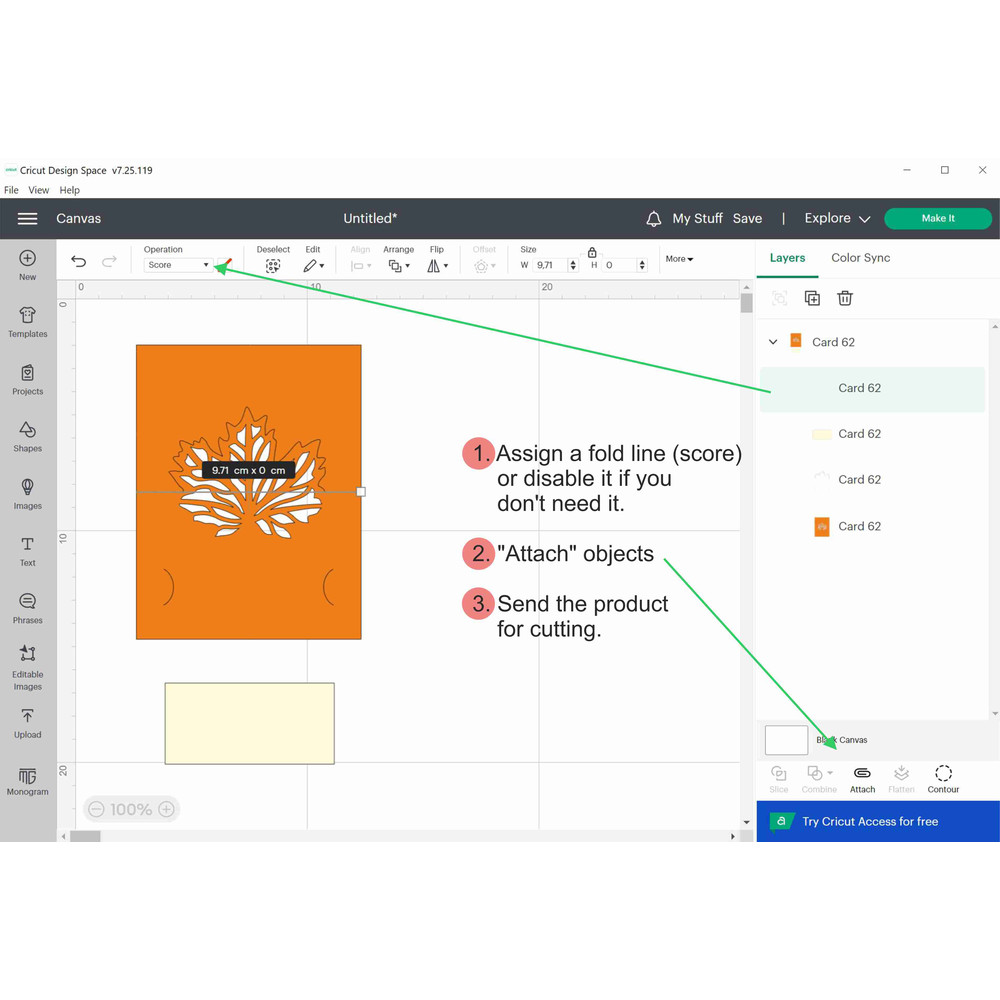Click Deselect in the toolbar
Image resolution: width=1000 pixels, height=1000 pixels.
[273, 265]
